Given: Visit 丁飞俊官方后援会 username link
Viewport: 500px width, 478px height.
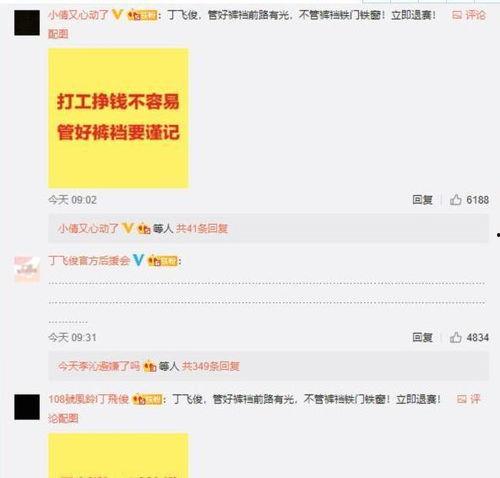Looking at the screenshot, I should click(x=89, y=260).
